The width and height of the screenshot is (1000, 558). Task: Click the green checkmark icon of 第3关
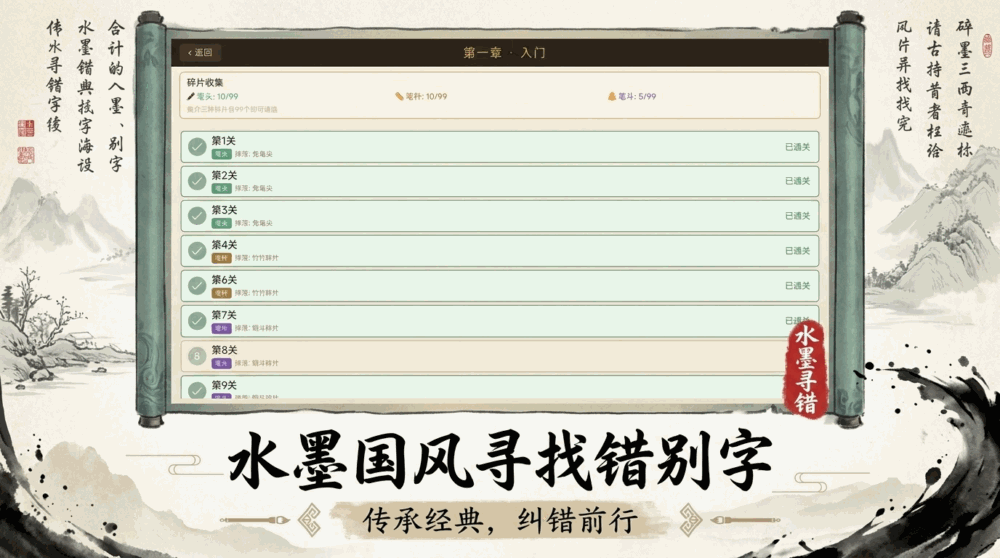(x=197, y=216)
